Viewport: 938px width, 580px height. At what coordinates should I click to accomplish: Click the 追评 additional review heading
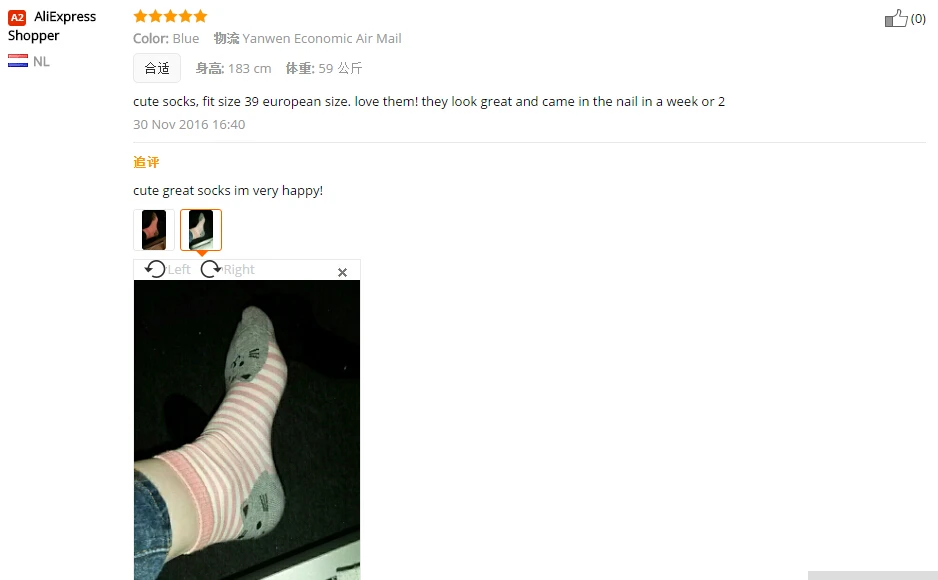[146, 162]
